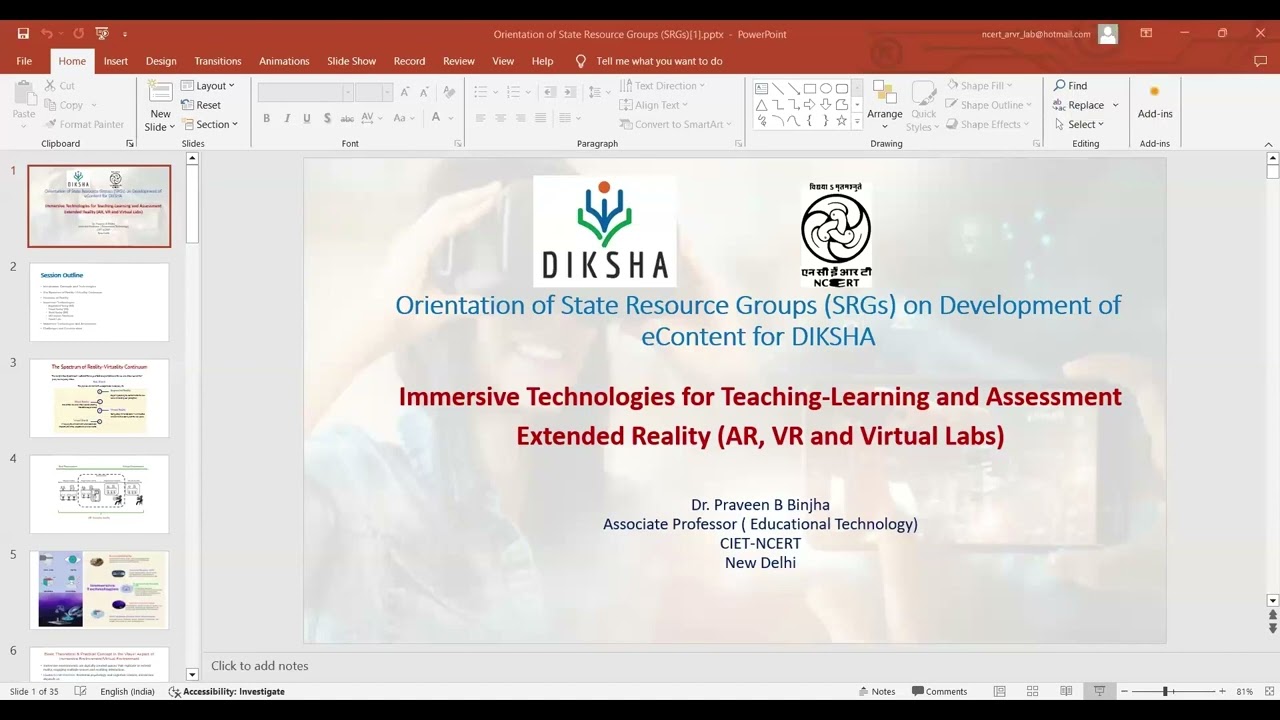The height and width of the screenshot is (720, 1280).
Task: Expand the Section dropdown
Action: tap(210, 125)
